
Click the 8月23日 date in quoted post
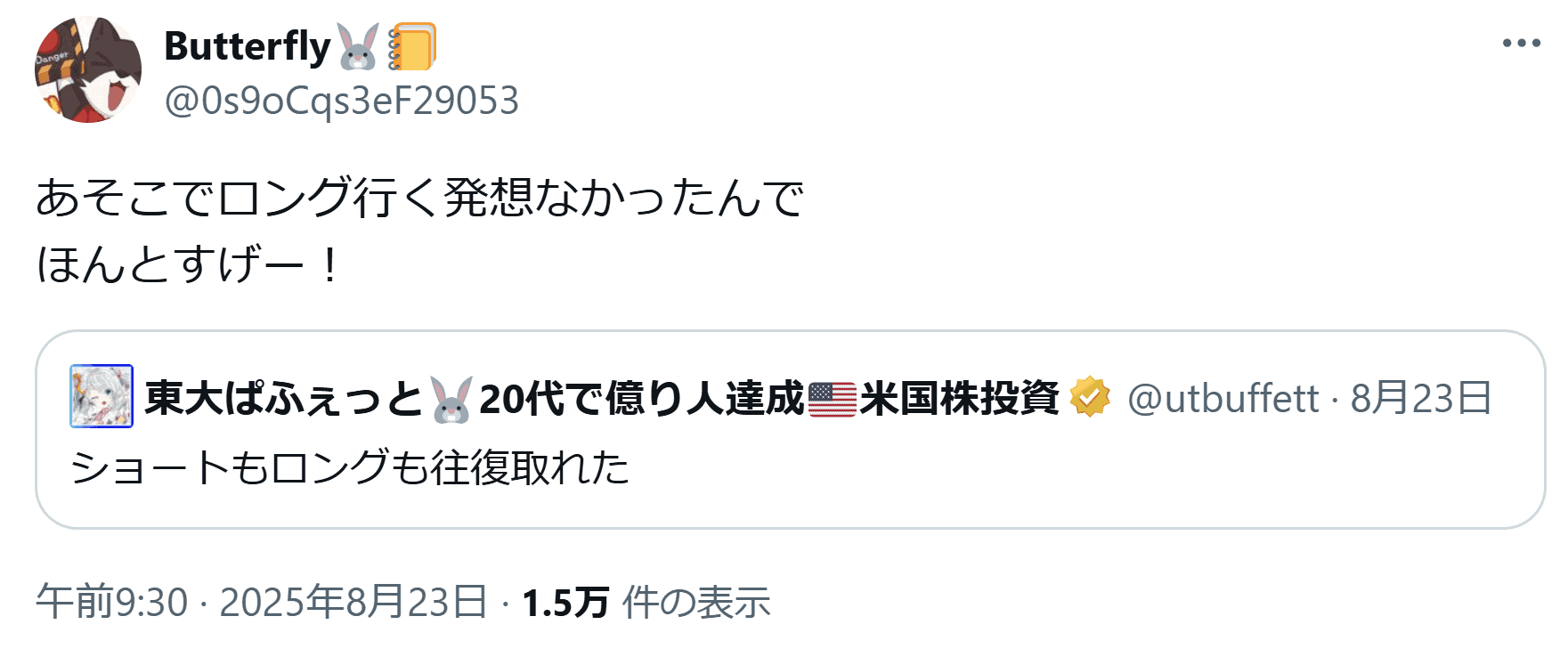click(1421, 398)
